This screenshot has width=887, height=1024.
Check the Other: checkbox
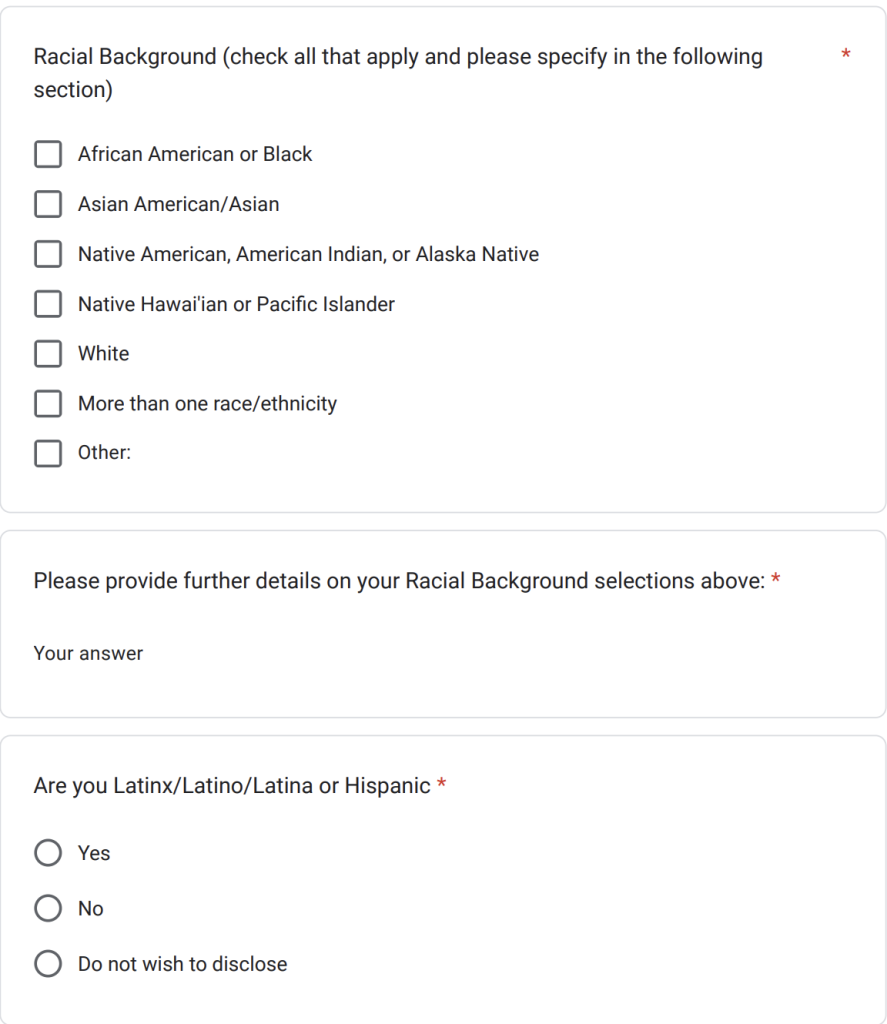pyautogui.click(x=48, y=453)
